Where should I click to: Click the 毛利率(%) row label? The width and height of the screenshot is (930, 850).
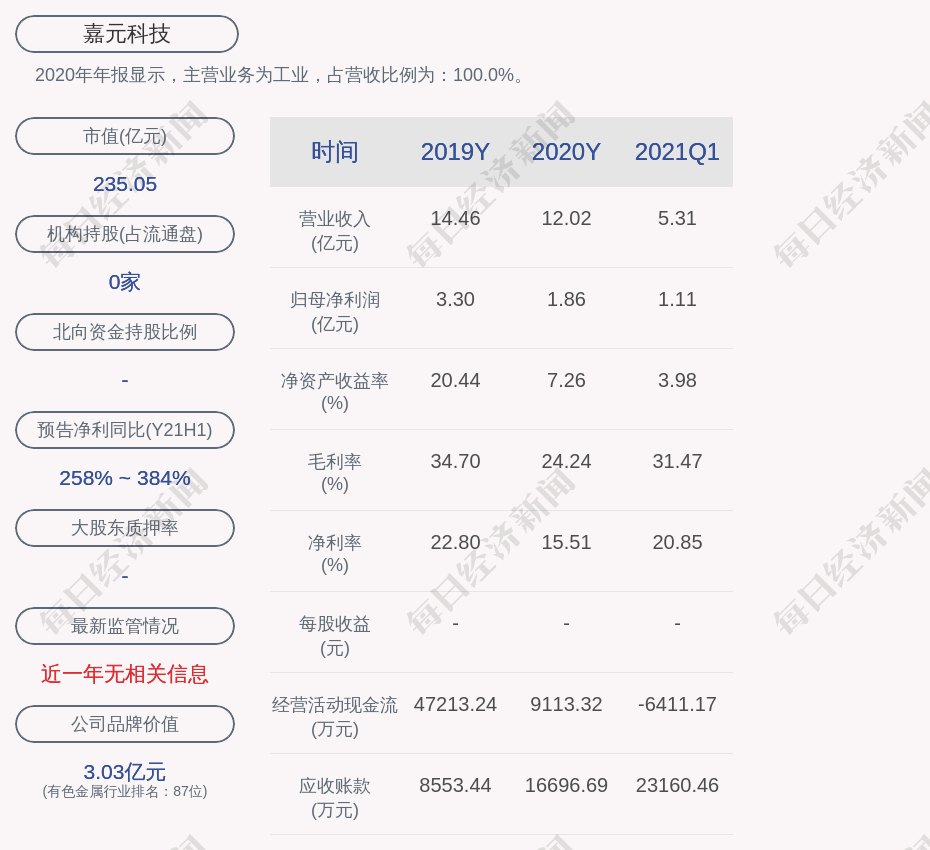[x=335, y=473]
